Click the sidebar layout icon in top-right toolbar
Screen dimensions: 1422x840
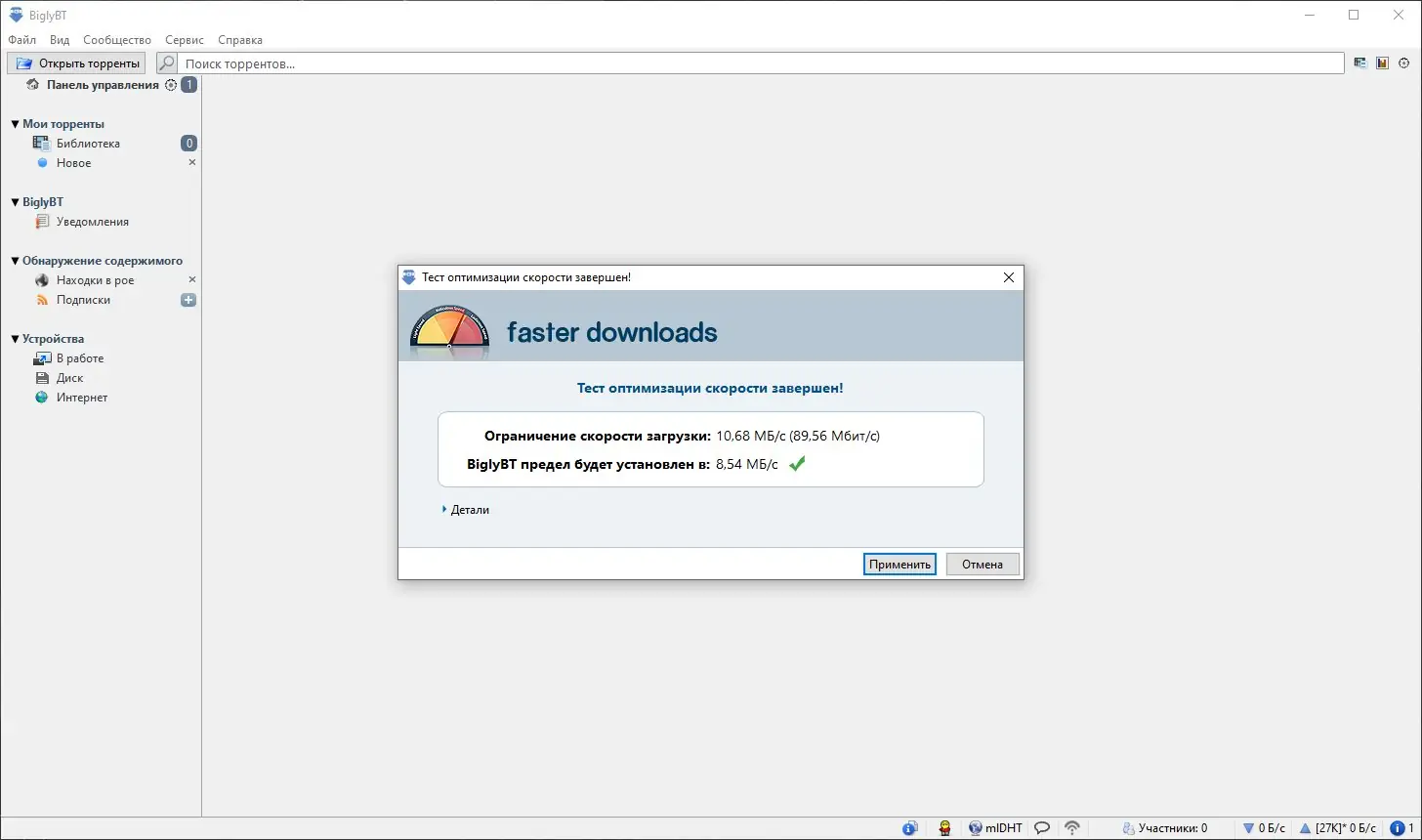(x=1360, y=63)
